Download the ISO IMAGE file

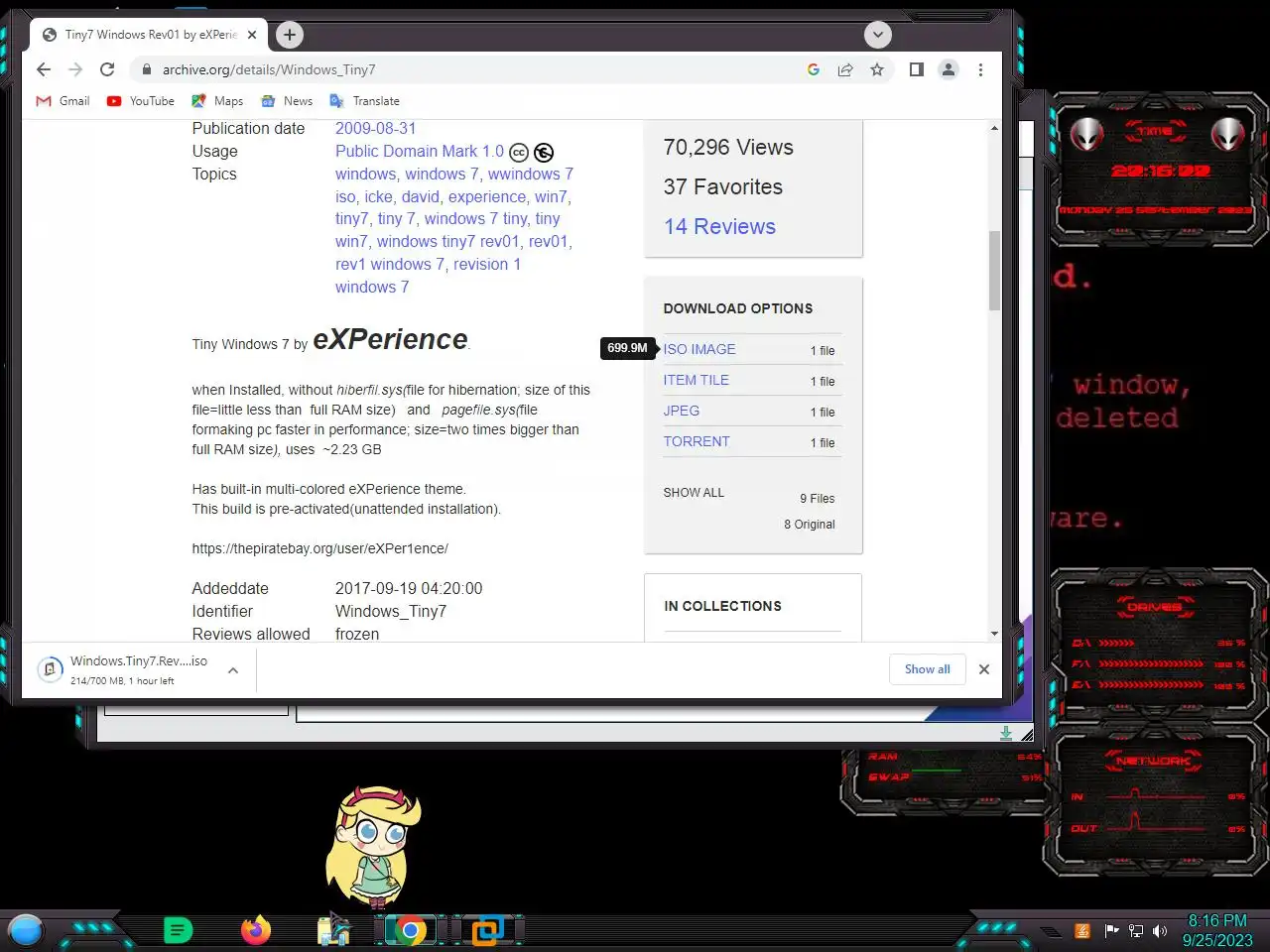click(x=699, y=349)
